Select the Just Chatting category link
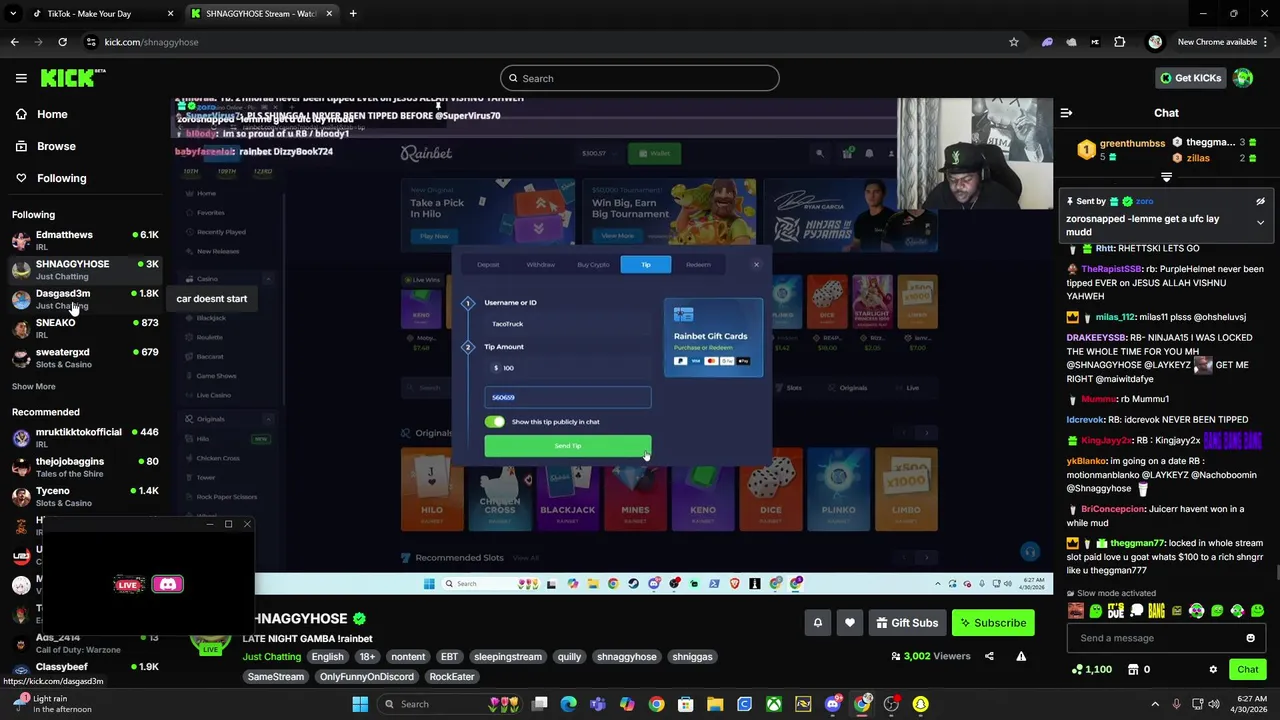Image resolution: width=1280 pixels, height=720 pixels. tap(271, 657)
